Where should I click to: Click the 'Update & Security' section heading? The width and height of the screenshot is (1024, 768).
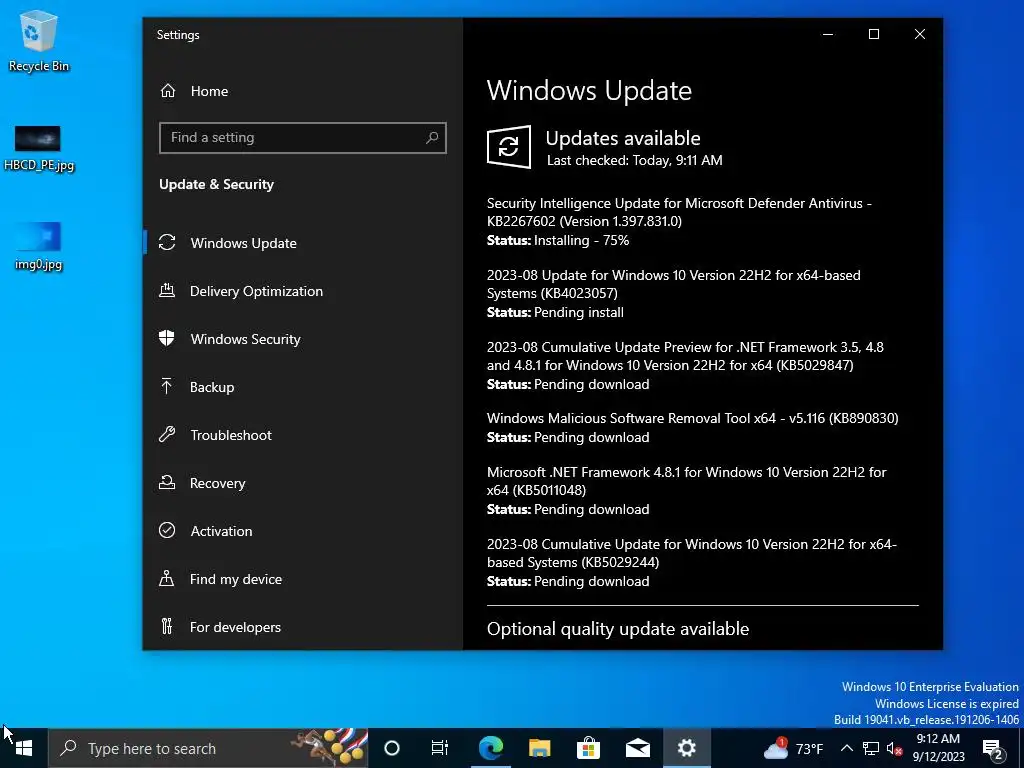click(216, 184)
